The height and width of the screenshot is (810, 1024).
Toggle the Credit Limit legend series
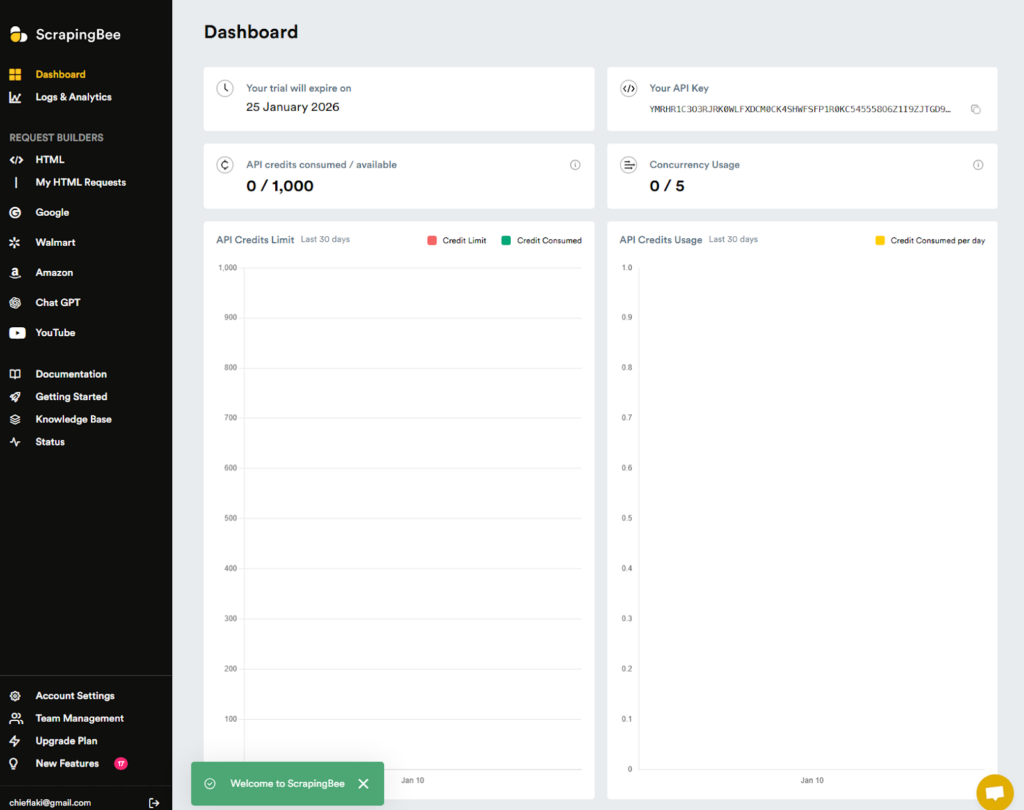tap(456, 241)
